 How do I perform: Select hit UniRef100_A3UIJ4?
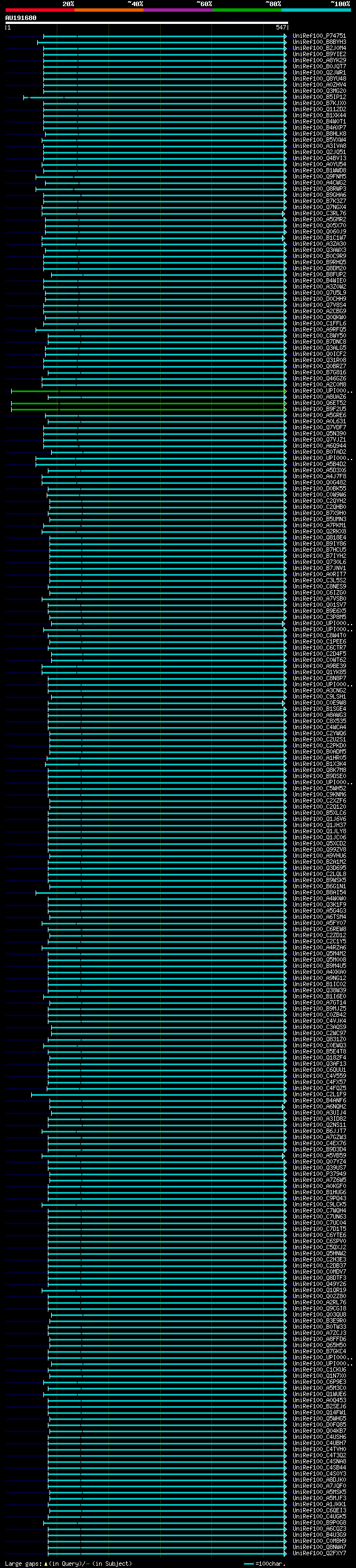click(x=319, y=1112)
